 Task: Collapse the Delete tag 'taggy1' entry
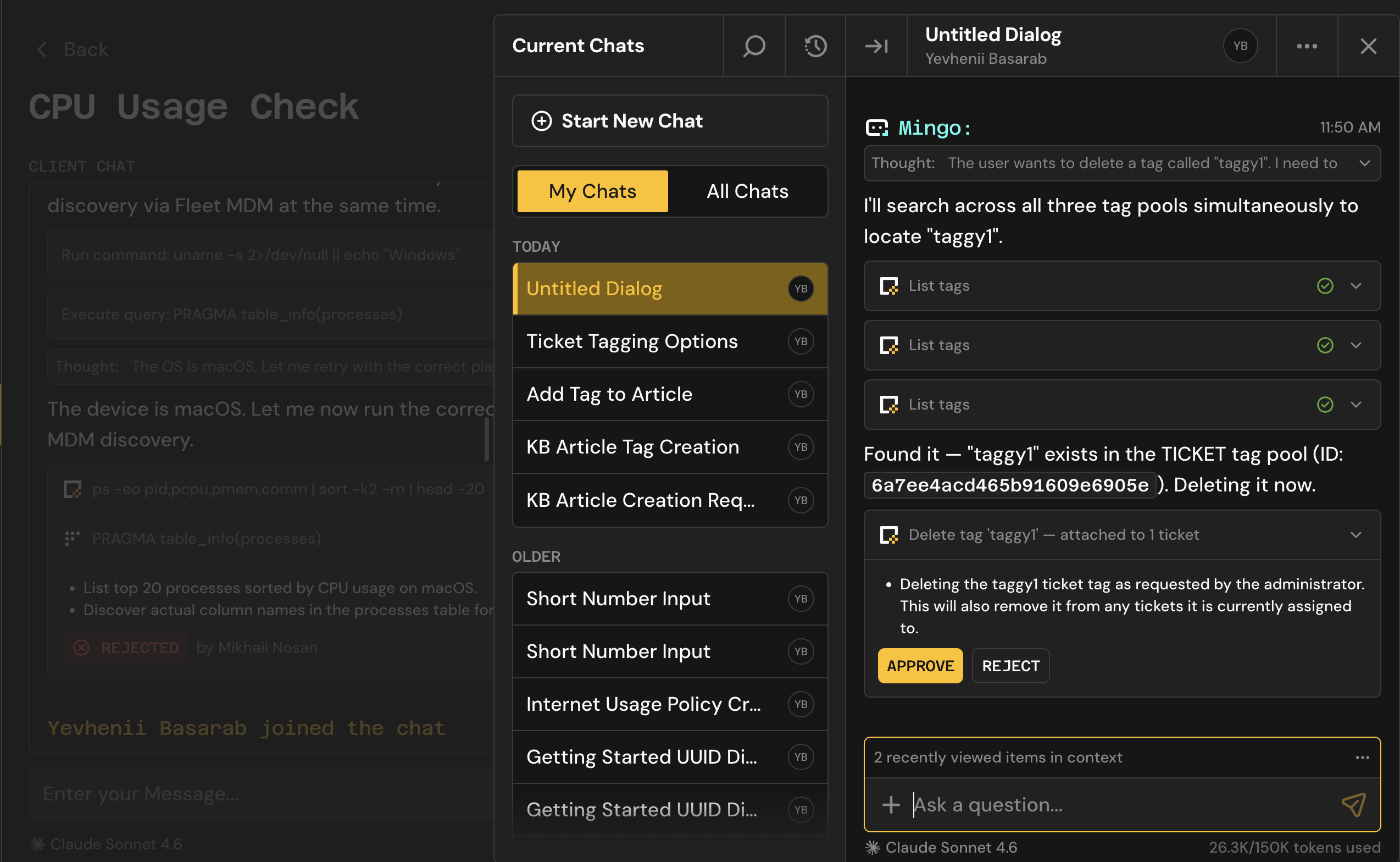pyautogui.click(x=1355, y=535)
